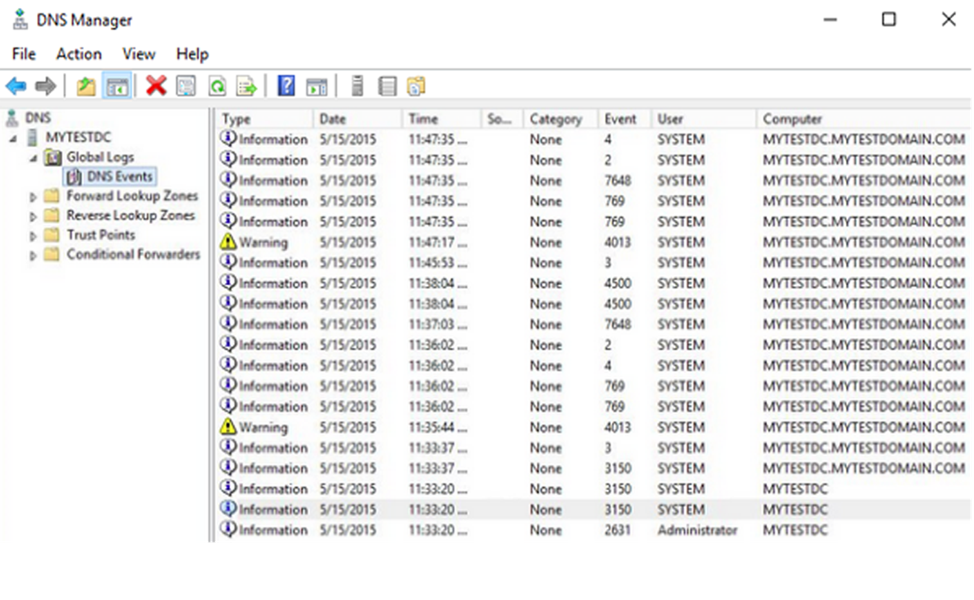
Task: Sort by the Event column header
Action: click(625, 119)
